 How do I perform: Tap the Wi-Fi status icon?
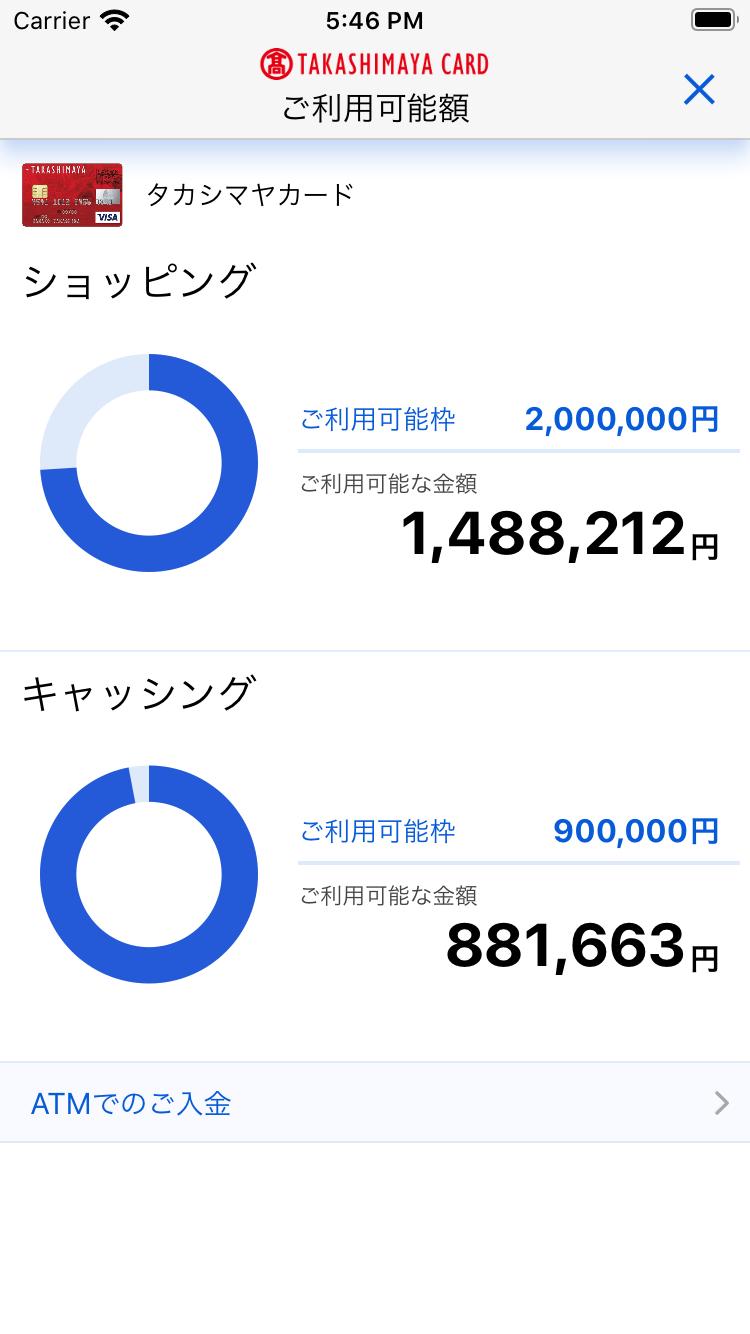(x=115, y=20)
